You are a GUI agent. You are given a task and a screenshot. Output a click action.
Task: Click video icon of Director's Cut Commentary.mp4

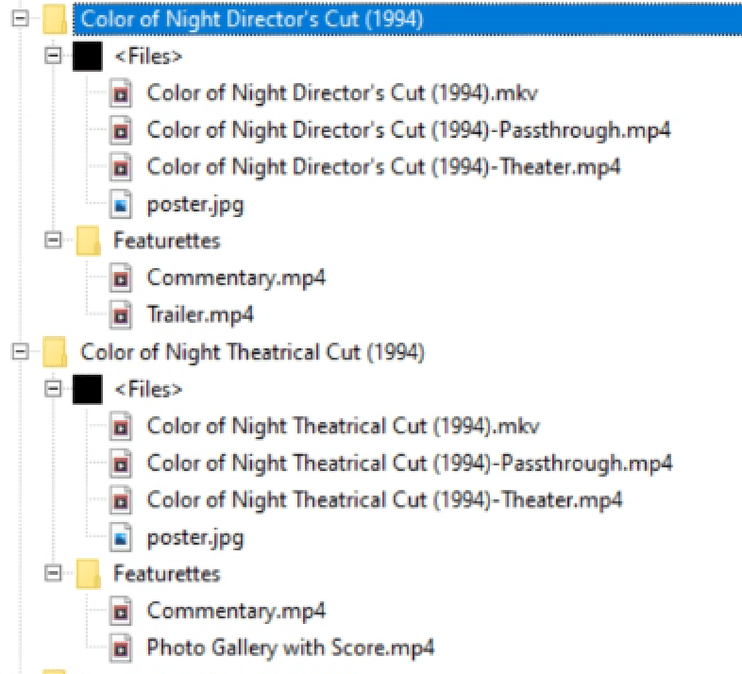(x=121, y=278)
